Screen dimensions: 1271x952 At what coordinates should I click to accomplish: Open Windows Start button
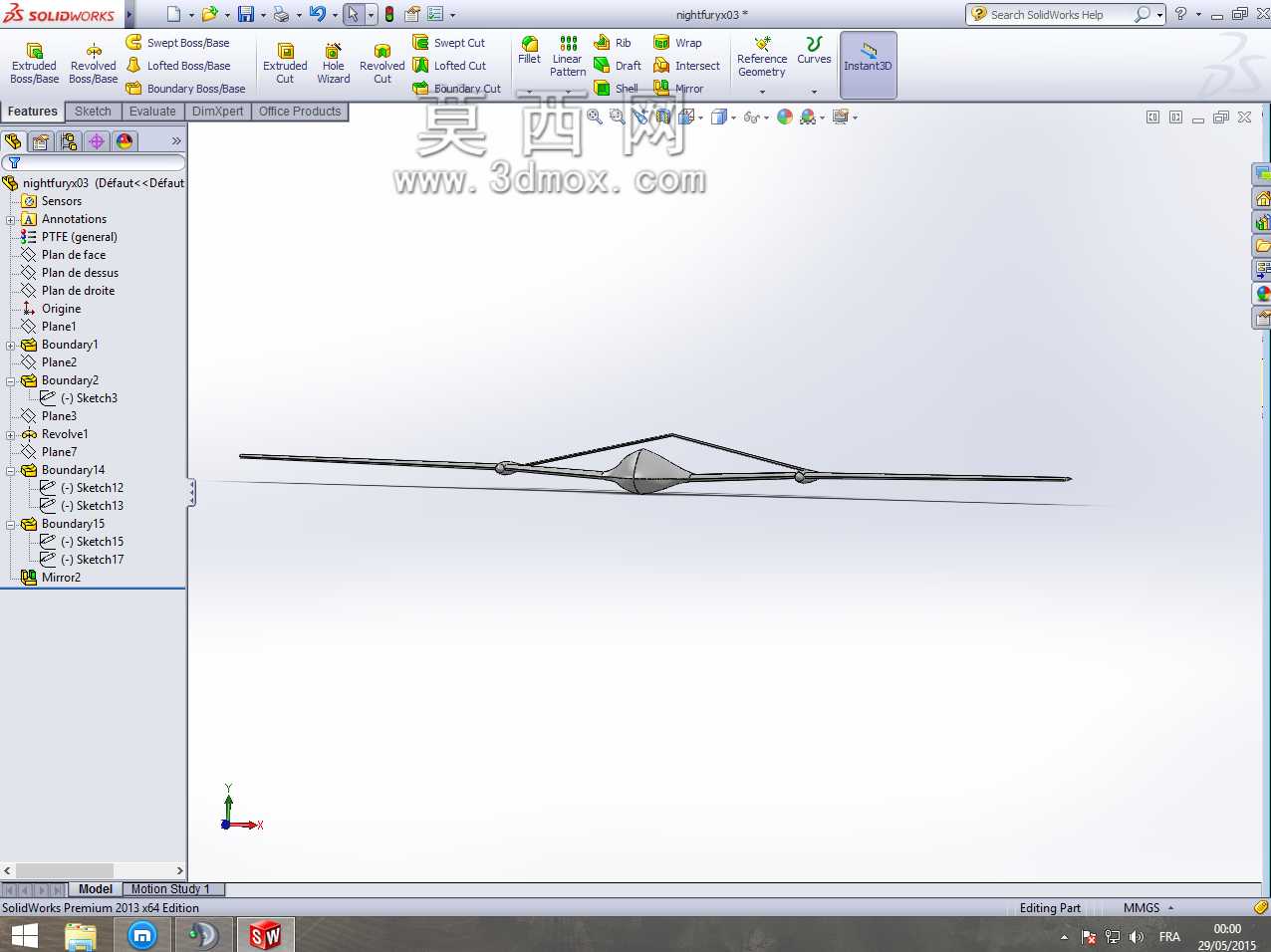click(x=24, y=935)
